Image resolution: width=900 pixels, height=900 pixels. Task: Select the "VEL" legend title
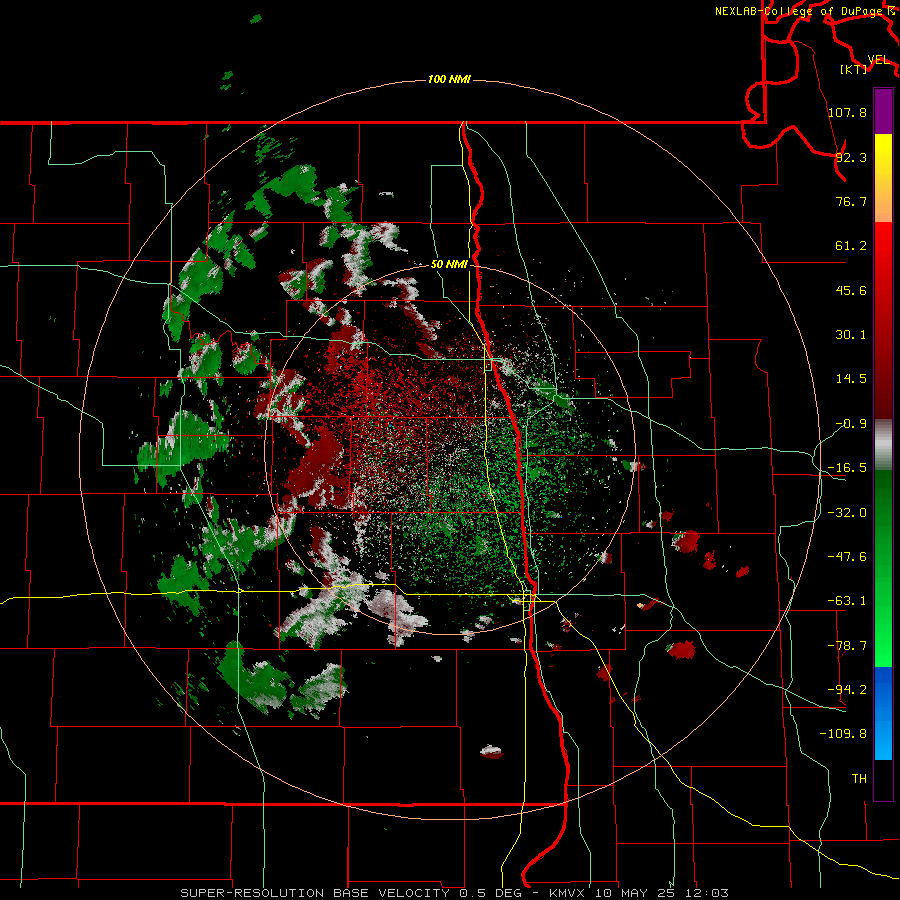[x=878, y=60]
